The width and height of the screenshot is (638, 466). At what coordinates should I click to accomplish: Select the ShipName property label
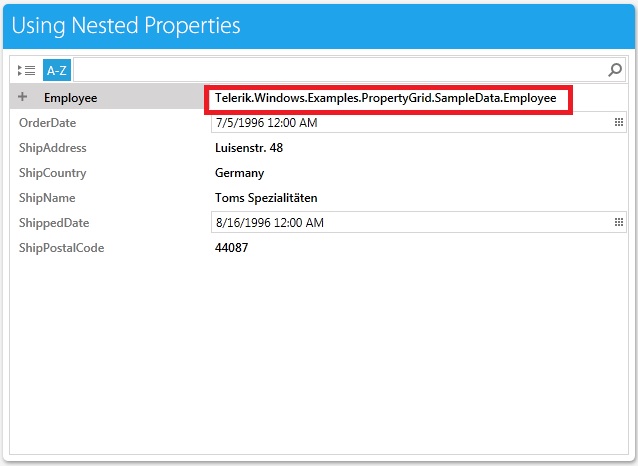tap(47, 198)
